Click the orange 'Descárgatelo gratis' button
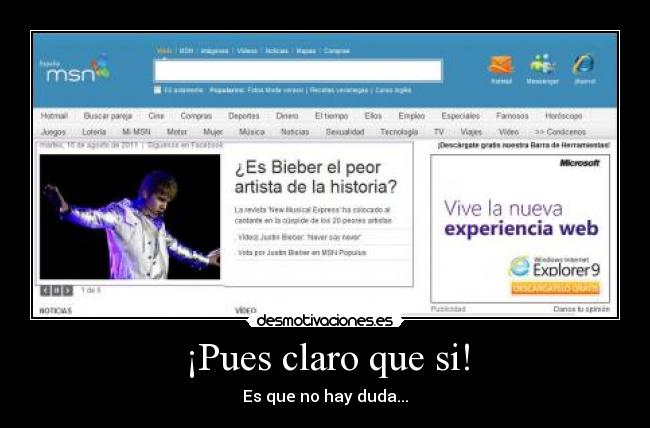Viewport: 650px width, 428px height. tap(555, 288)
